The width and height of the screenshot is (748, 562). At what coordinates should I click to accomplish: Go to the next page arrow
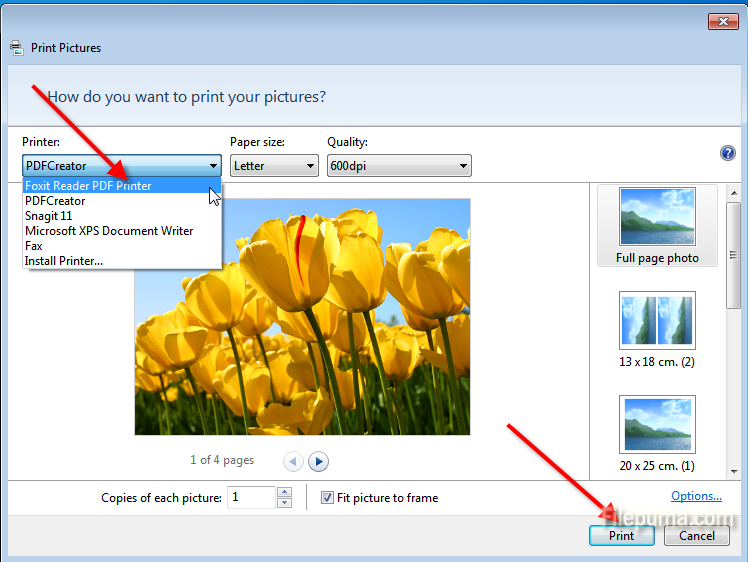point(319,461)
